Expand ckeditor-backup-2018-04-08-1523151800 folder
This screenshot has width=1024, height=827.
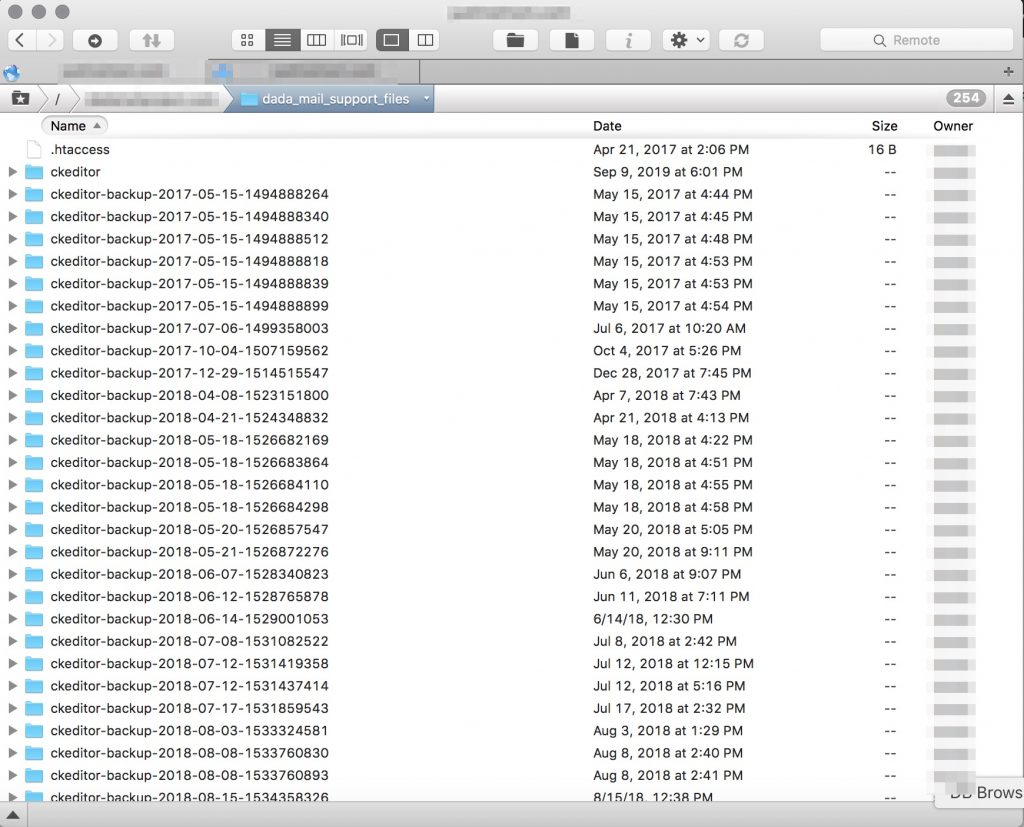pyautogui.click(x=12, y=395)
